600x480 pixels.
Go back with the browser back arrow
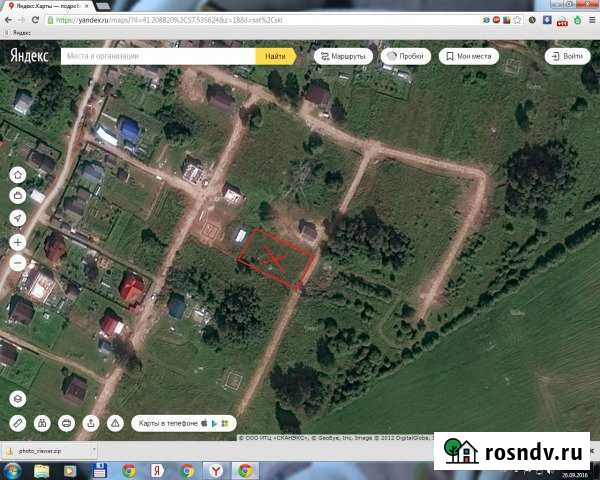click(x=8, y=20)
